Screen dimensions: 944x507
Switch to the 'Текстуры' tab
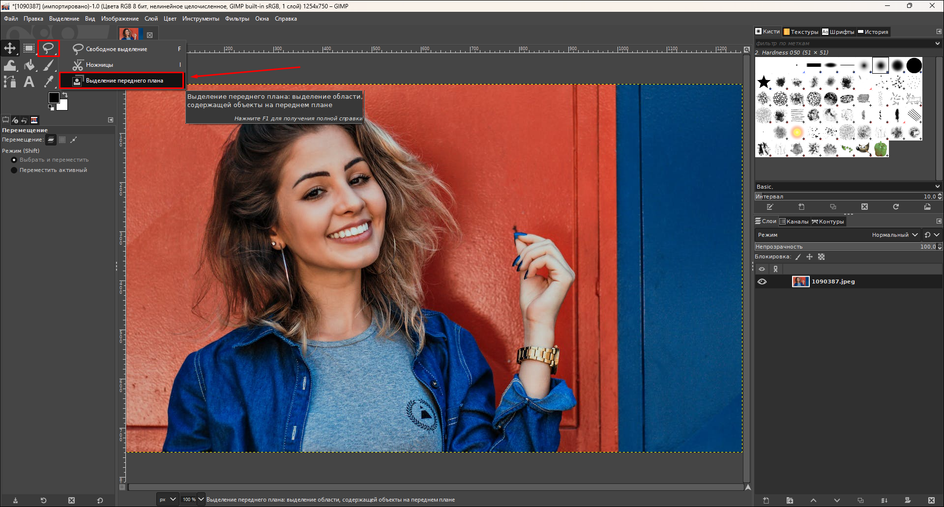pos(801,31)
